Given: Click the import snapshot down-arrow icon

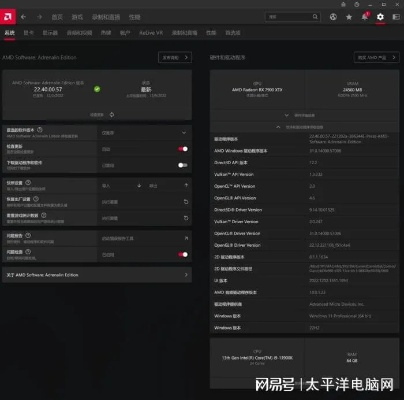Looking at the screenshot, I should 139,186.
